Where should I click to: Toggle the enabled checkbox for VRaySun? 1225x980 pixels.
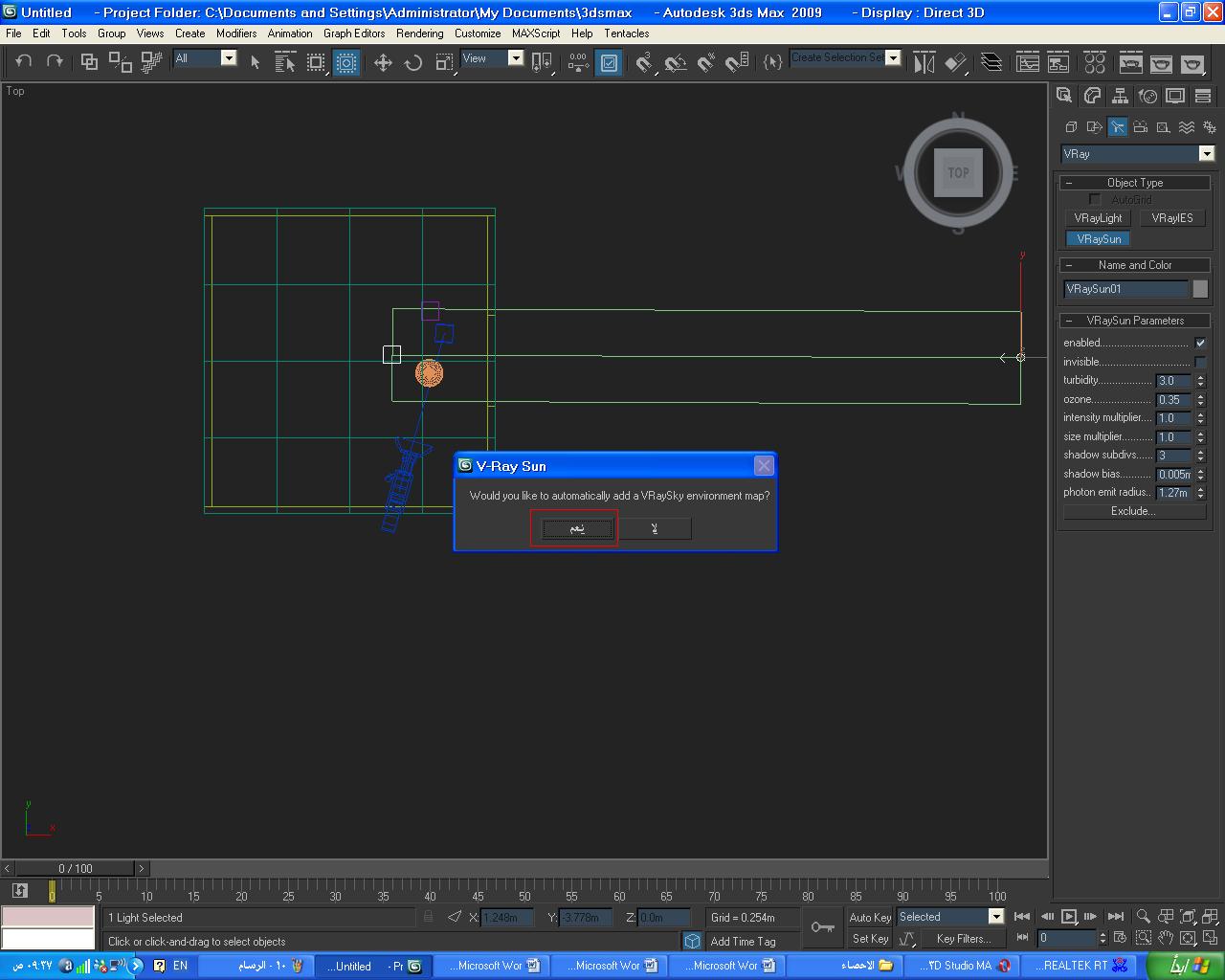[1200, 343]
